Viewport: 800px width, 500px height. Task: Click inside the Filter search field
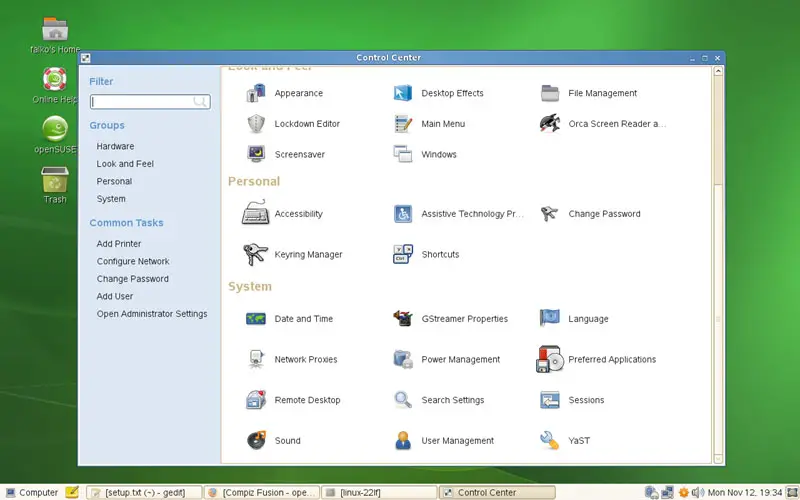(150, 102)
